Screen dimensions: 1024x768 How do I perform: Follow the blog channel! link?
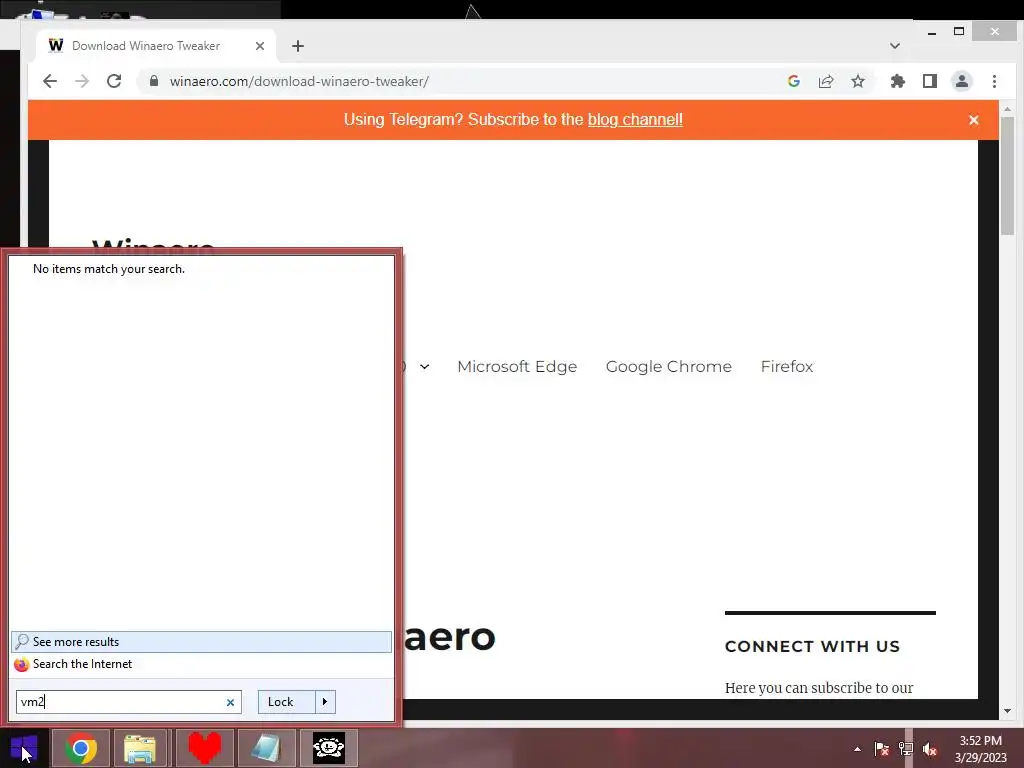pos(635,120)
